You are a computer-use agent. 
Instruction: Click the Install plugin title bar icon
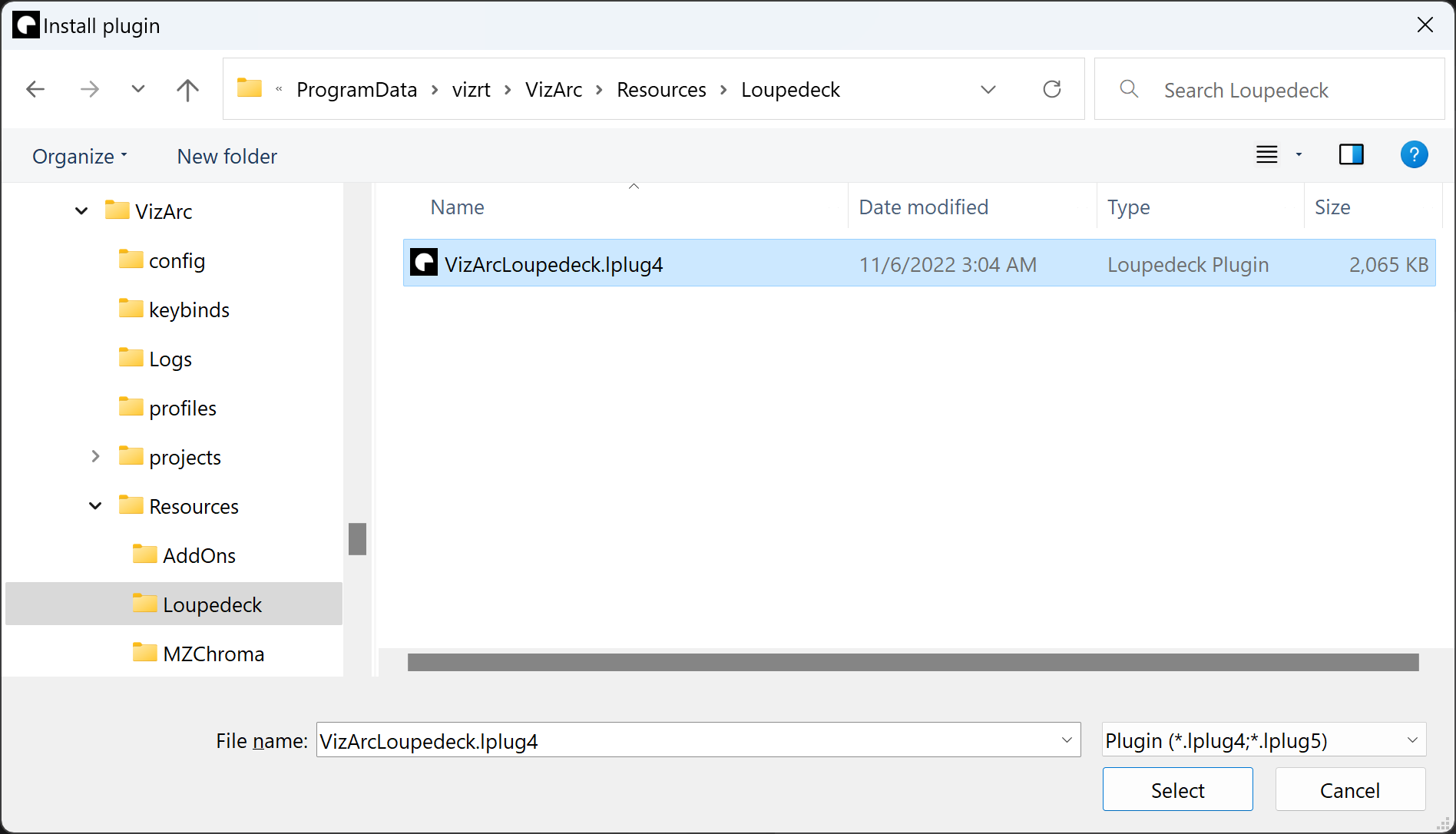25,25
